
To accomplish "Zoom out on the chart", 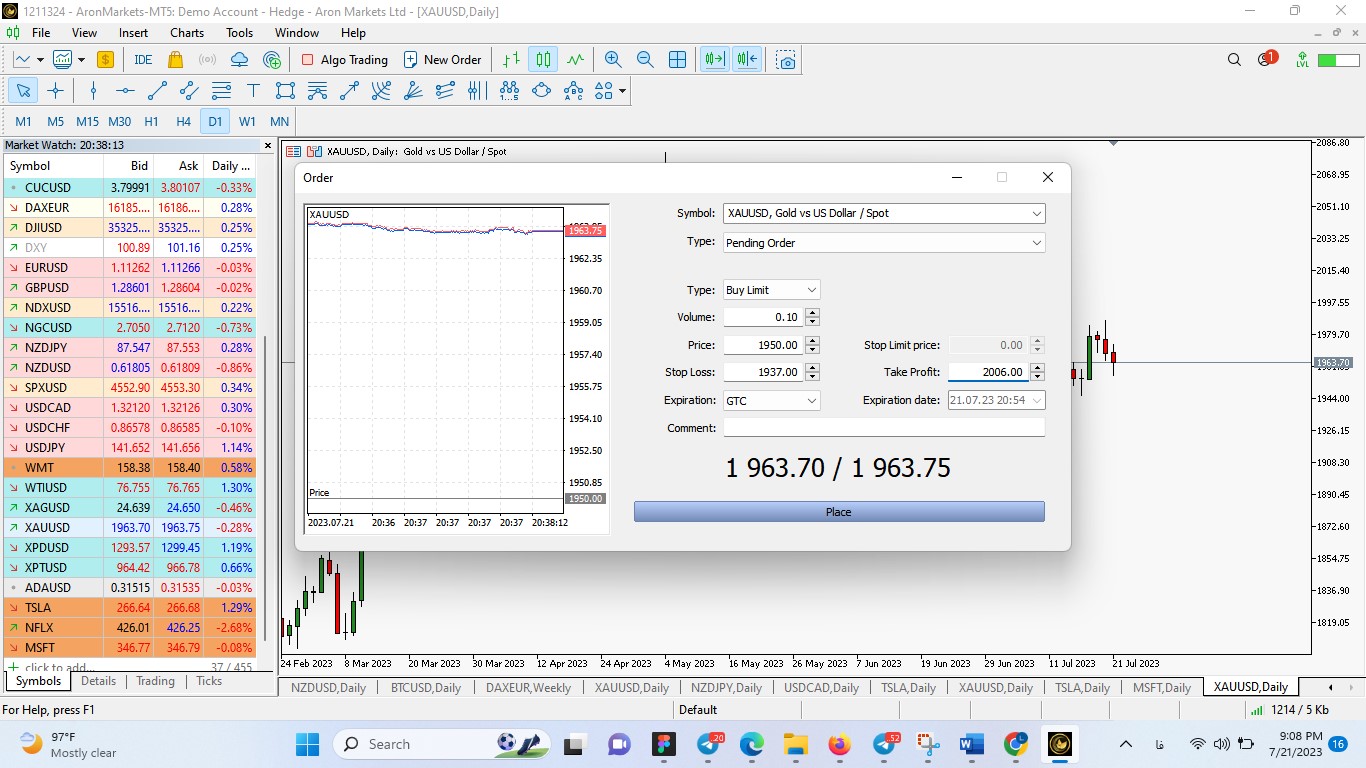I will (645, 60).
